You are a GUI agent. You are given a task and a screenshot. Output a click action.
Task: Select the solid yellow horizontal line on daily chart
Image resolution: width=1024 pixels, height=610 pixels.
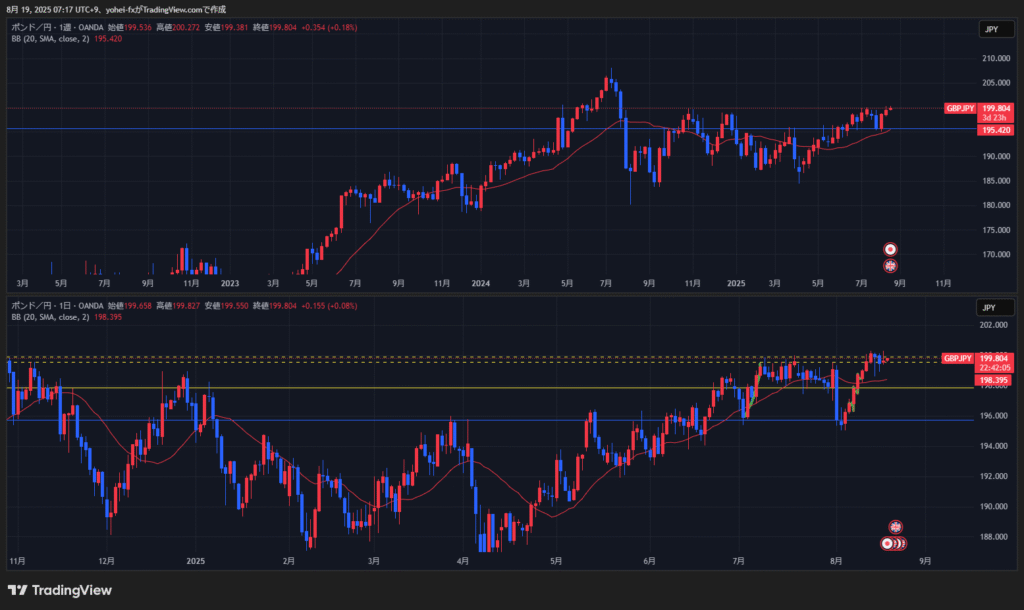pyautogui.click(x=490, y=388)
